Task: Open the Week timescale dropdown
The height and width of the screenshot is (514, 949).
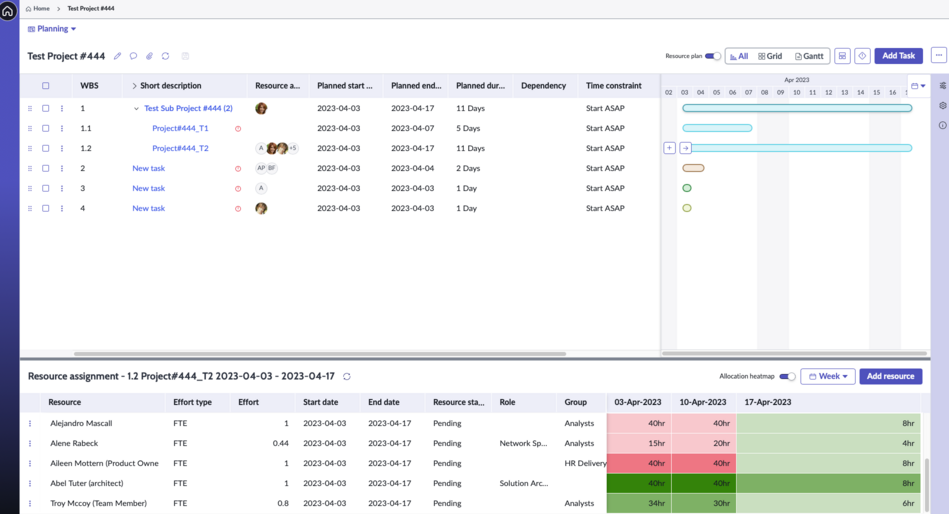Action: pos(828,377)
